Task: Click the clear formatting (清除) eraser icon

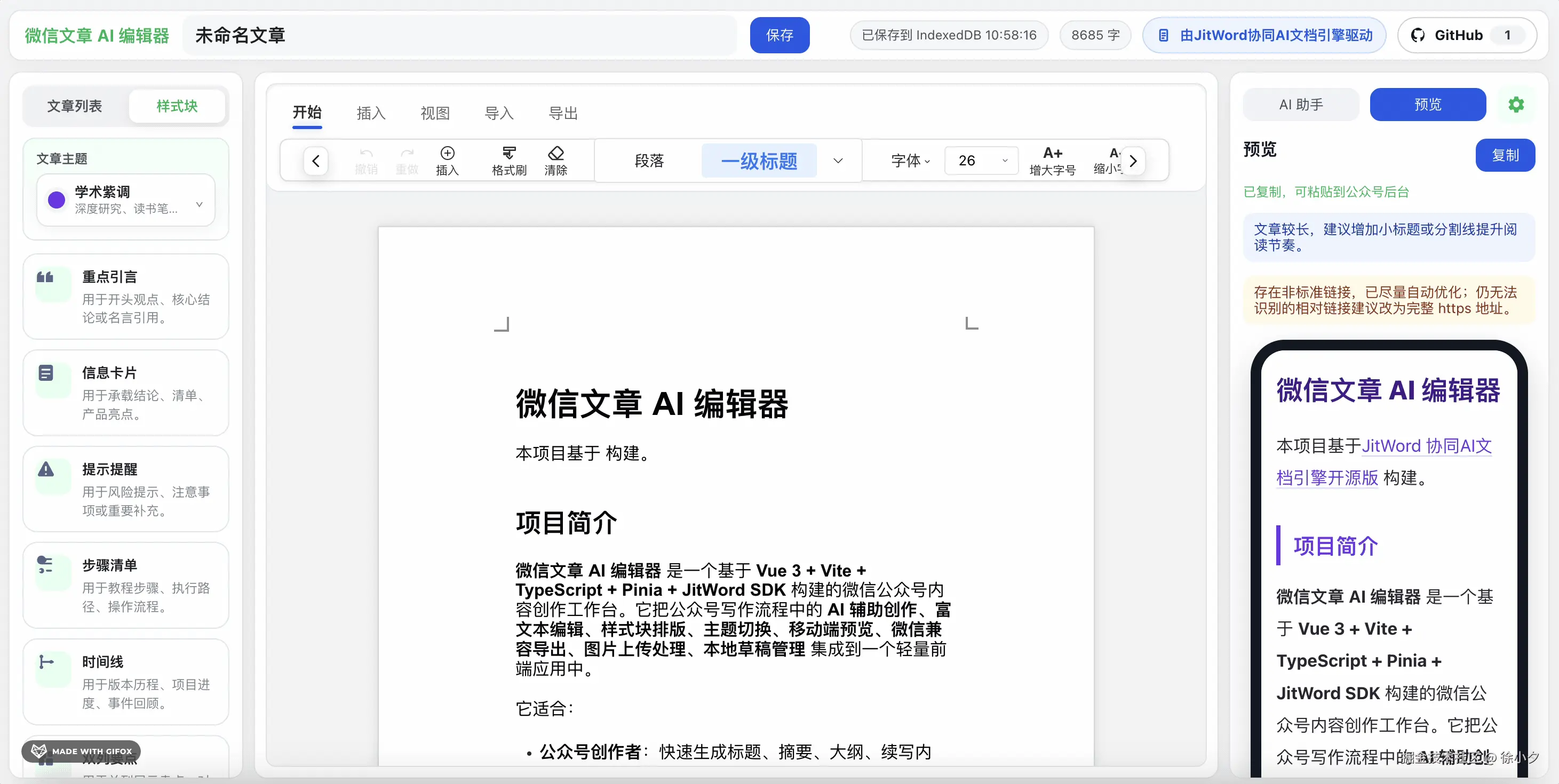Action: tap(555, 153)
